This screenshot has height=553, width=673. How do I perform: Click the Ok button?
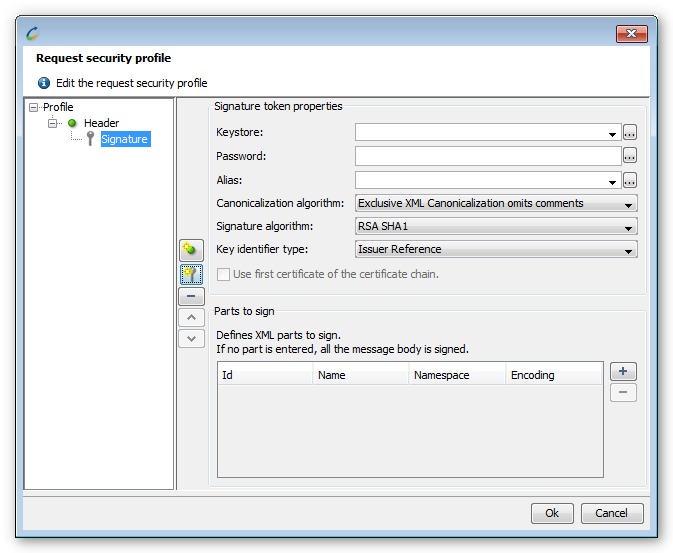click(x=552, y=513)
